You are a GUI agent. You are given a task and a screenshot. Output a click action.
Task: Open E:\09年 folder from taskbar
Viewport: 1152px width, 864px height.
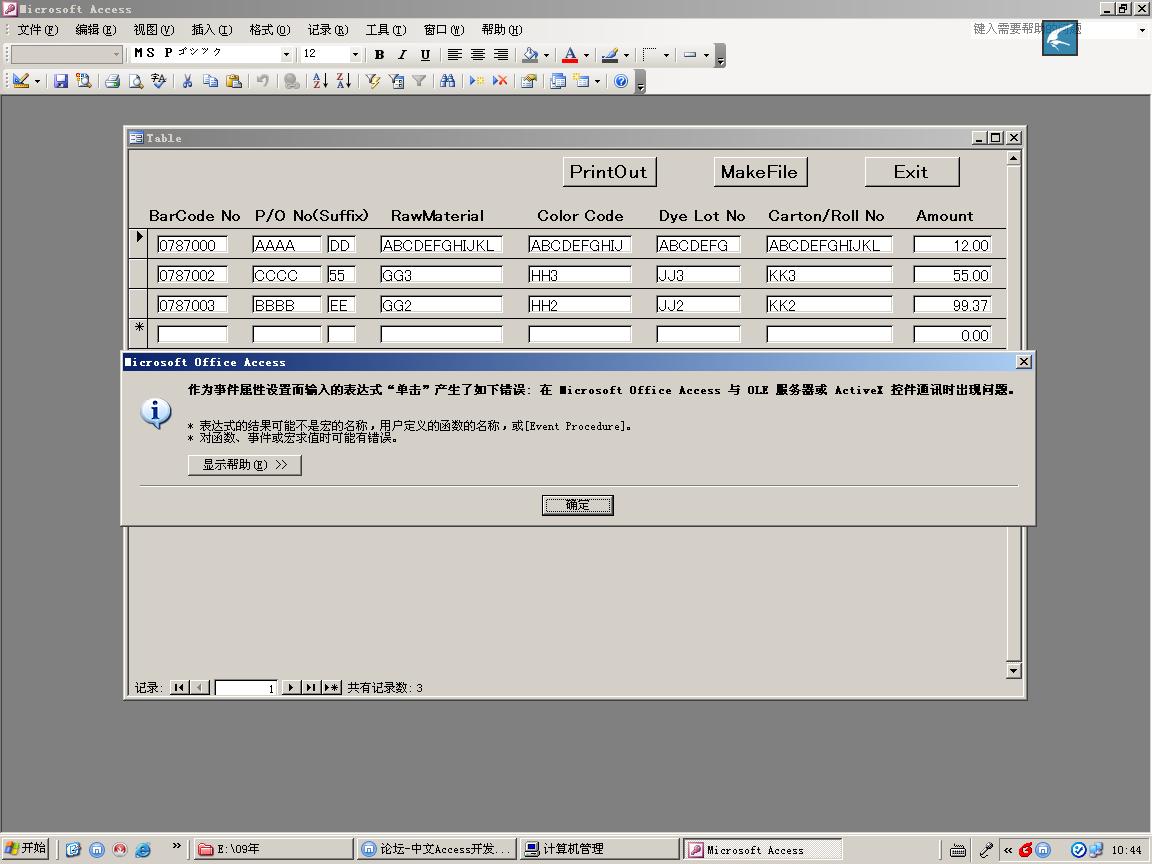[x=274, y=849]
